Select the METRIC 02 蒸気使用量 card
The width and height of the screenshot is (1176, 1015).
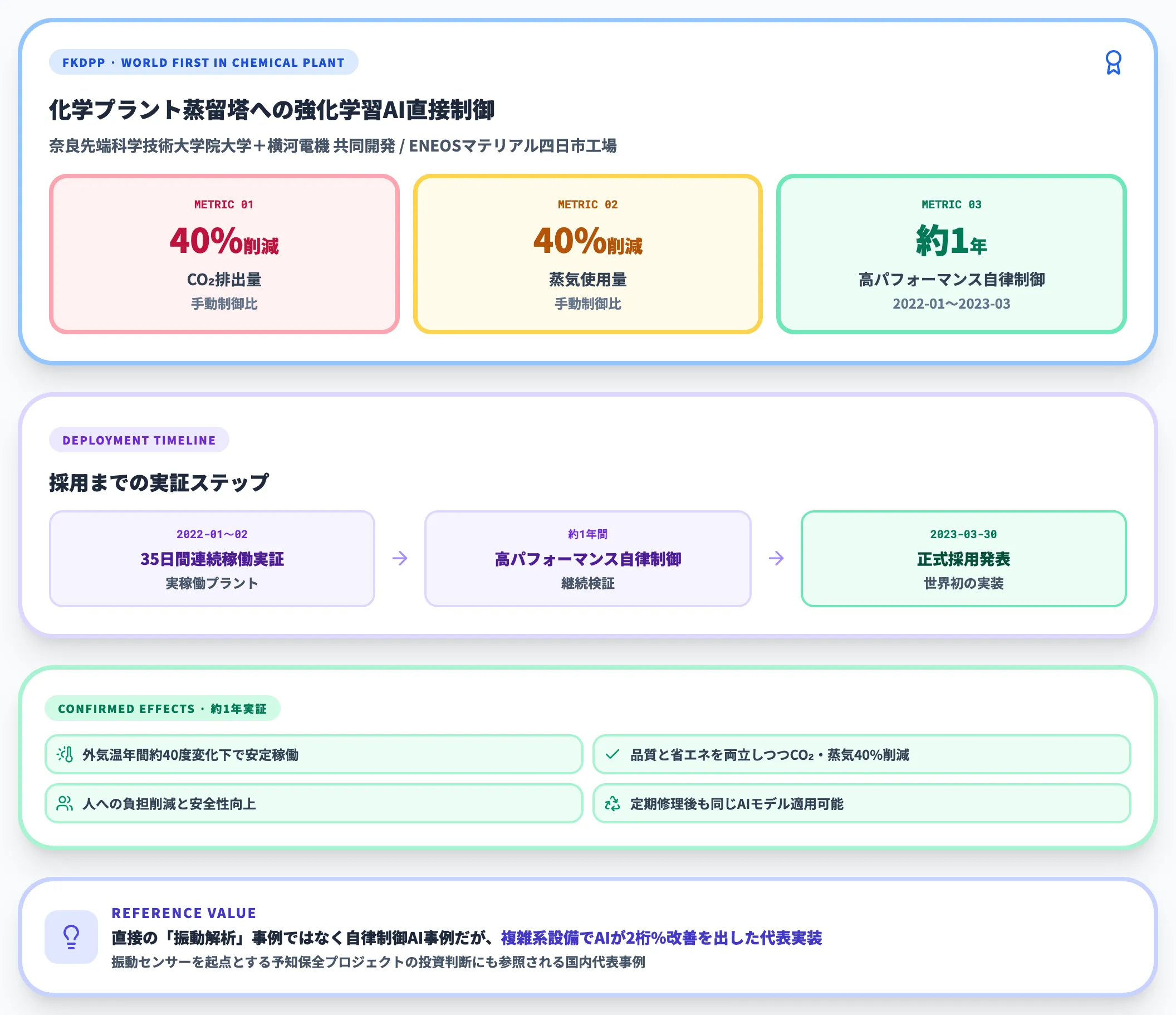coord(587,254)
